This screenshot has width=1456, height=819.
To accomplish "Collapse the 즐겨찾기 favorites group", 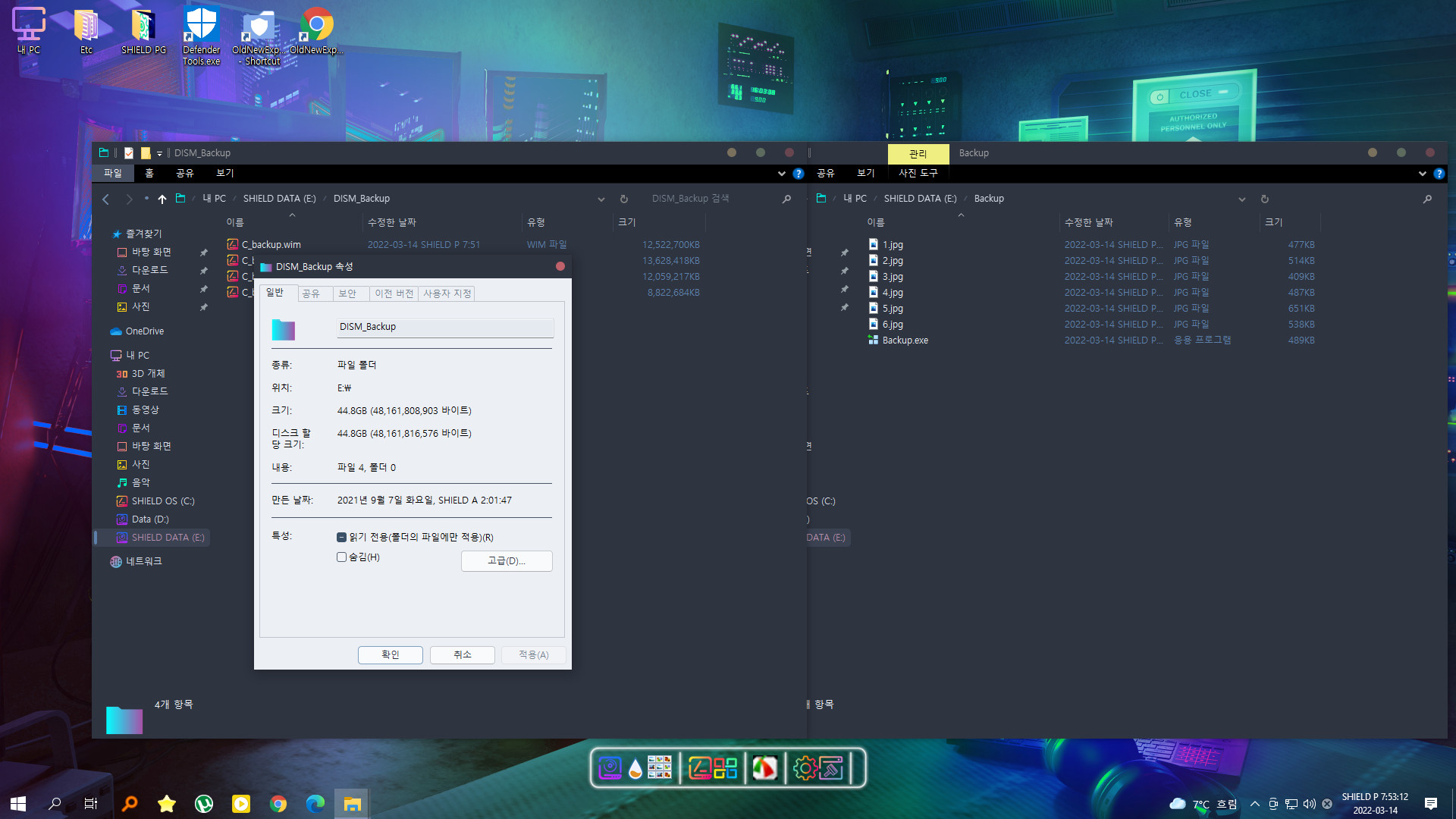I will (137, 234).
